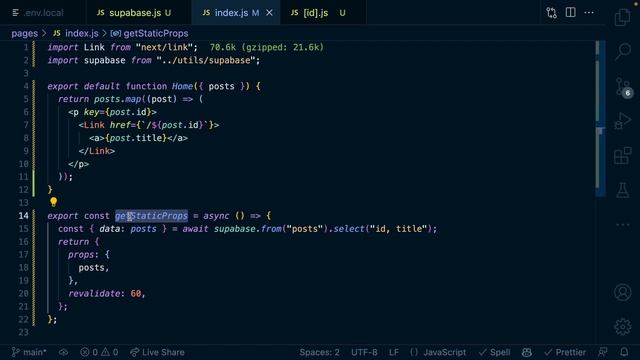Viewport: 640px width, 360px height.
Task: Open errors and warnings problems indicator
Action: 99,352
